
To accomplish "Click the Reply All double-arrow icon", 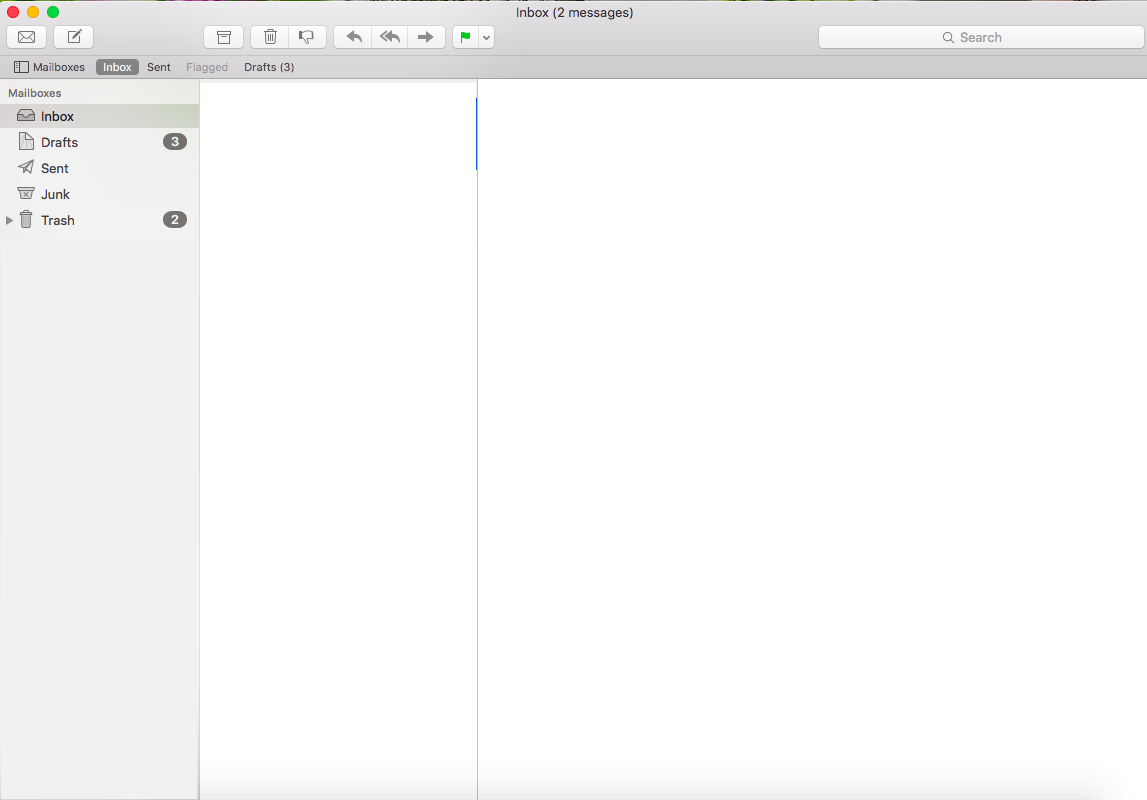I will click(x=390, y=37).
